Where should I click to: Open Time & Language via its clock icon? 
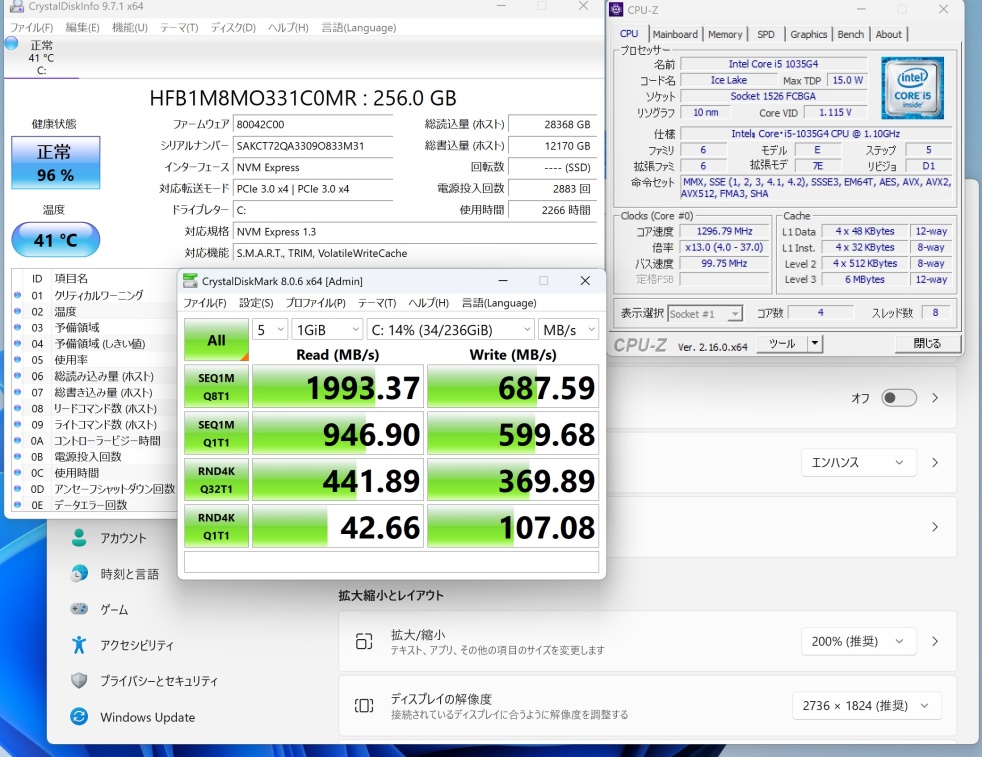point(79,574)
